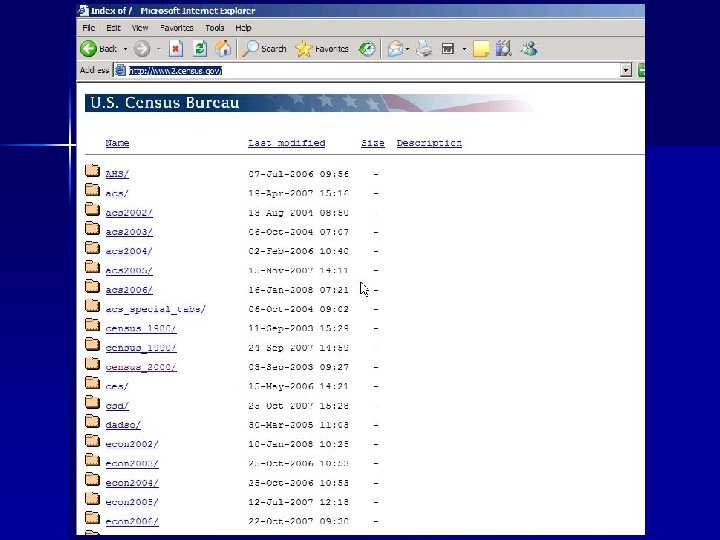Open the acs2004/ directory link

click(x=129, y=251)
